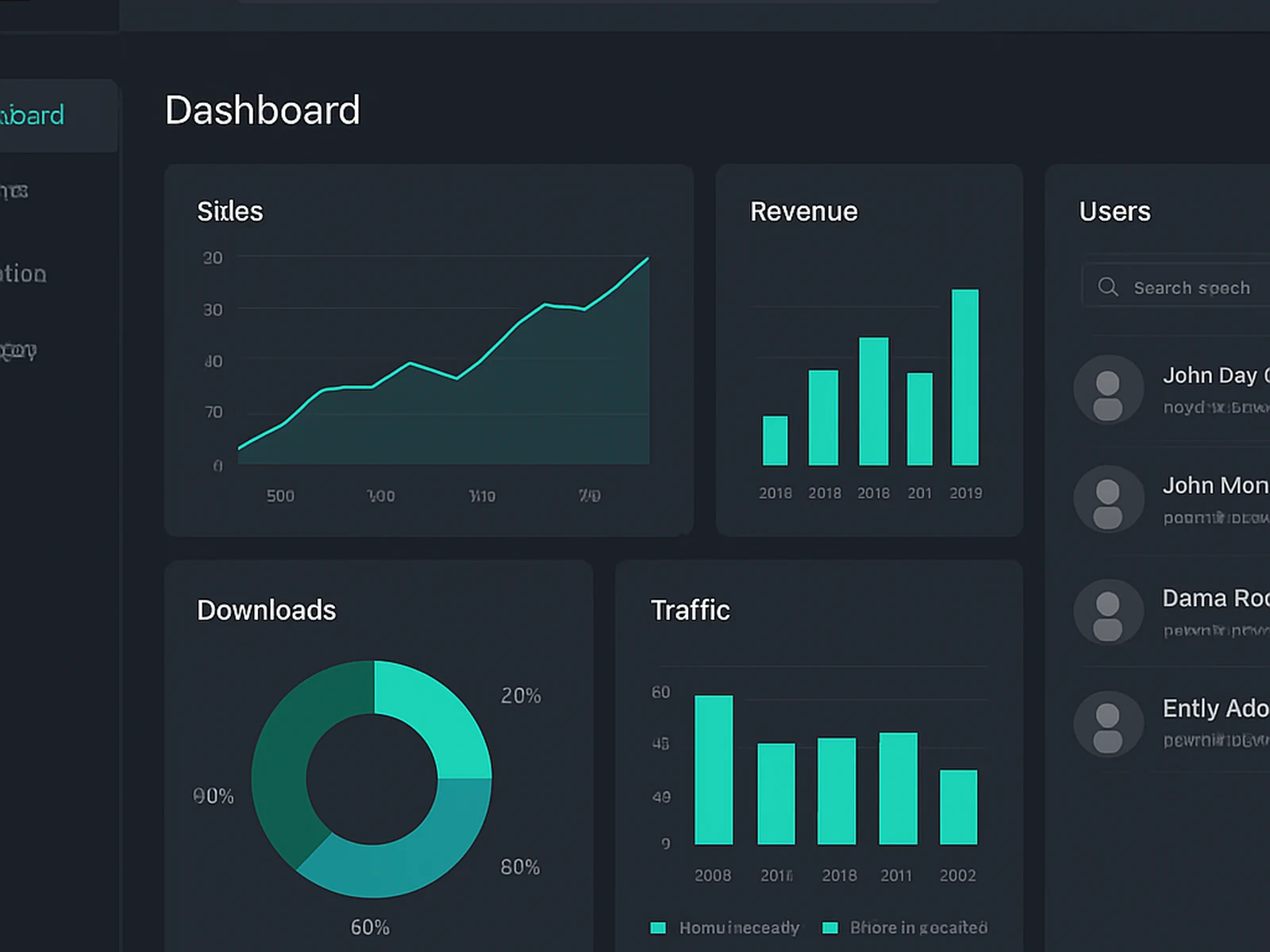Click the John Mon user name
This screenshot has width=1270, height=952.
click(1214, 486)
